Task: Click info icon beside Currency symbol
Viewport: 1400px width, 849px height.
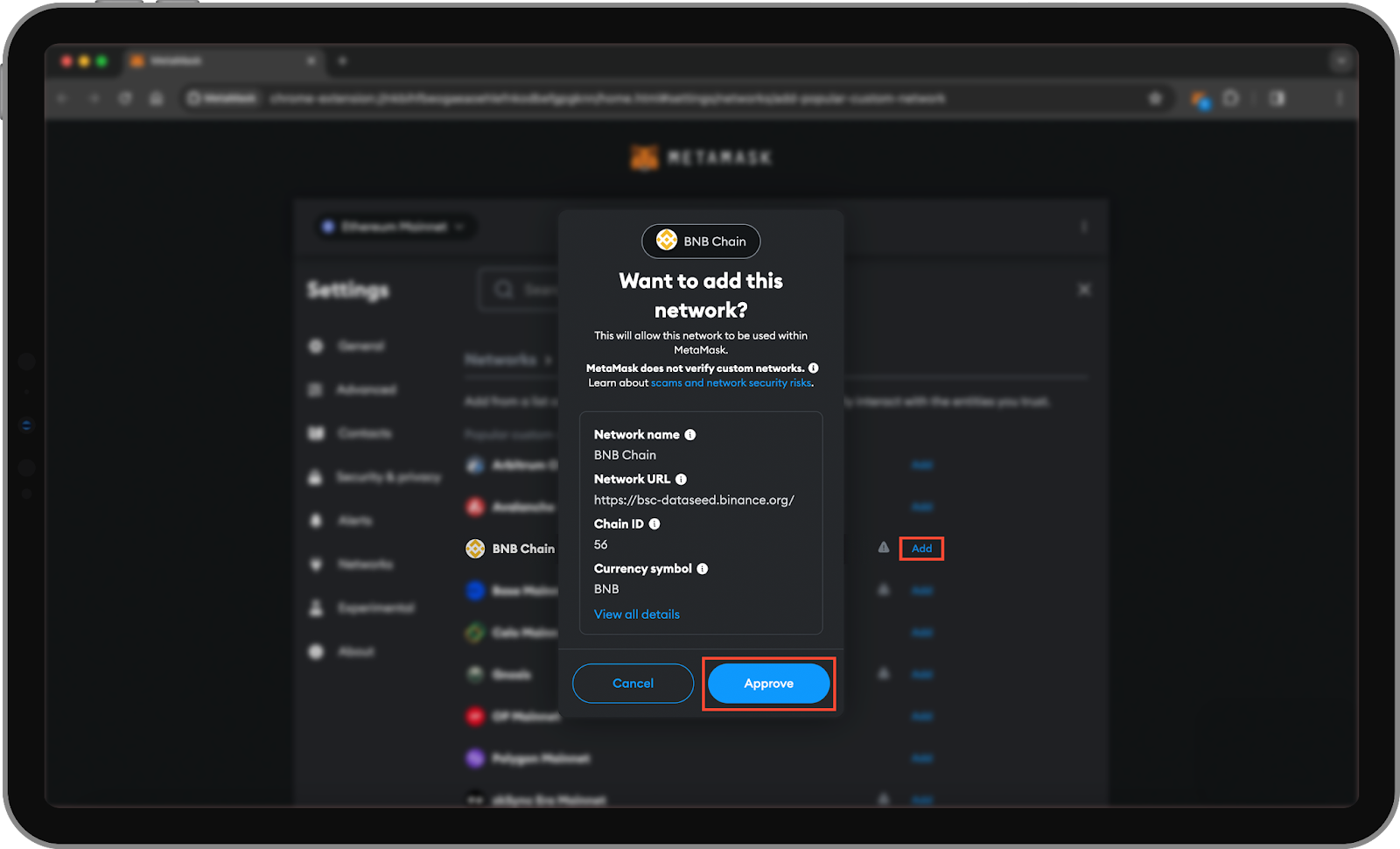Action: pyautogui.click(x=702, y=569)
